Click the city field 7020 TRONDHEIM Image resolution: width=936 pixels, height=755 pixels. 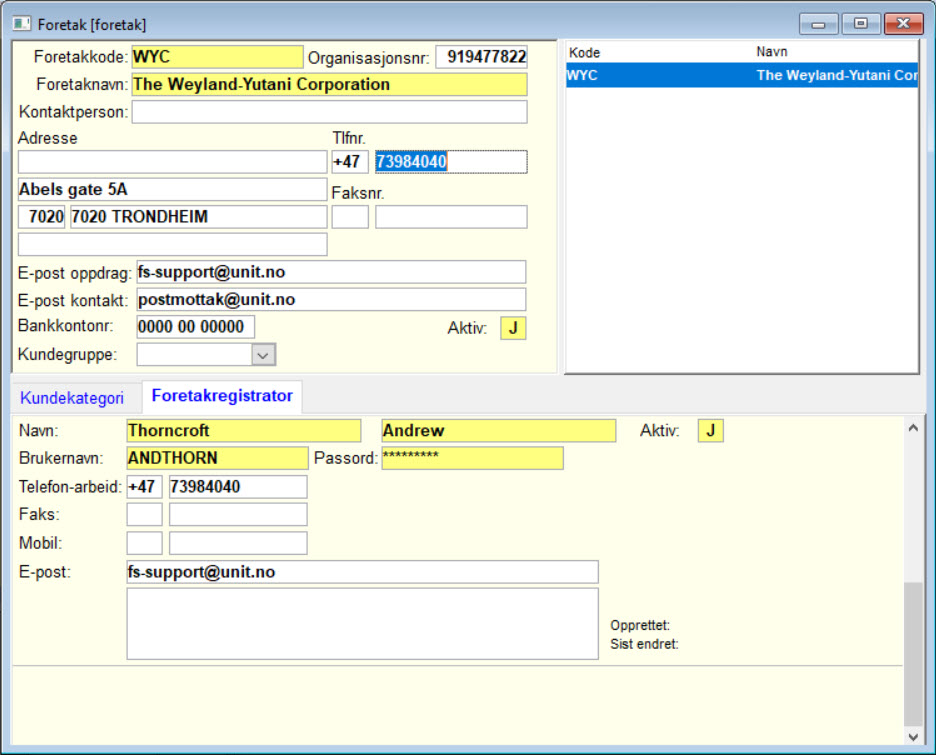coord(199,217)
